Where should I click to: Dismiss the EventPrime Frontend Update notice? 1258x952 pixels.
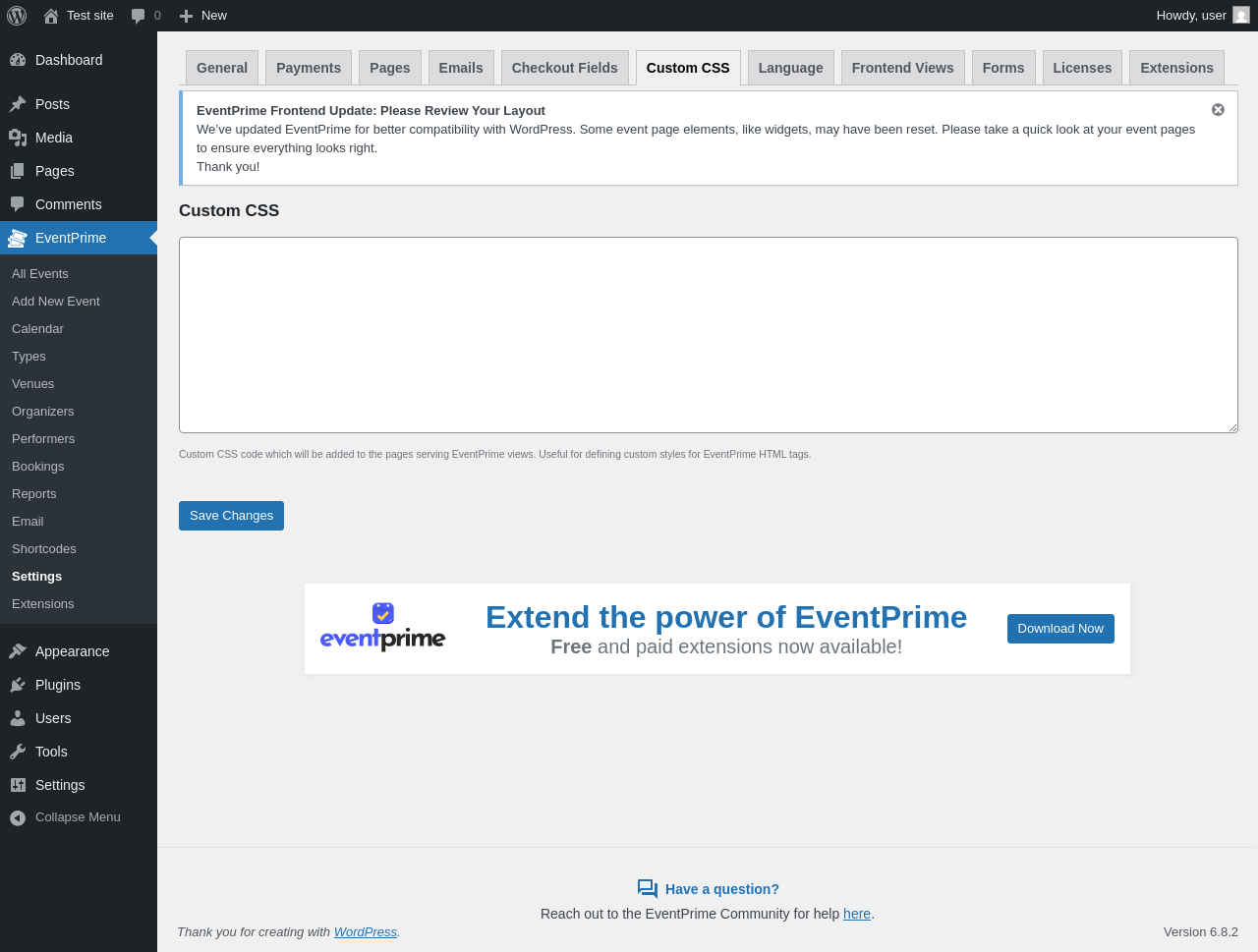tap(1218, 110)
